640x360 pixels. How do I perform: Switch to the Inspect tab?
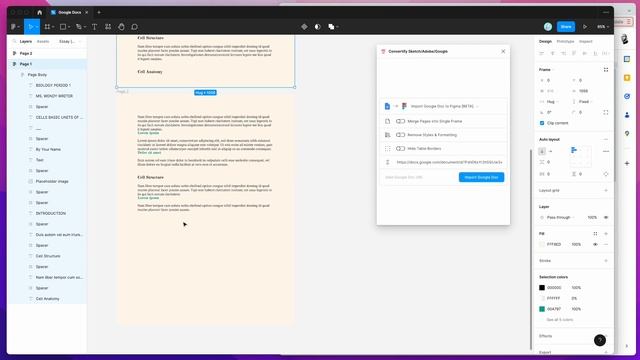[585, 41]
